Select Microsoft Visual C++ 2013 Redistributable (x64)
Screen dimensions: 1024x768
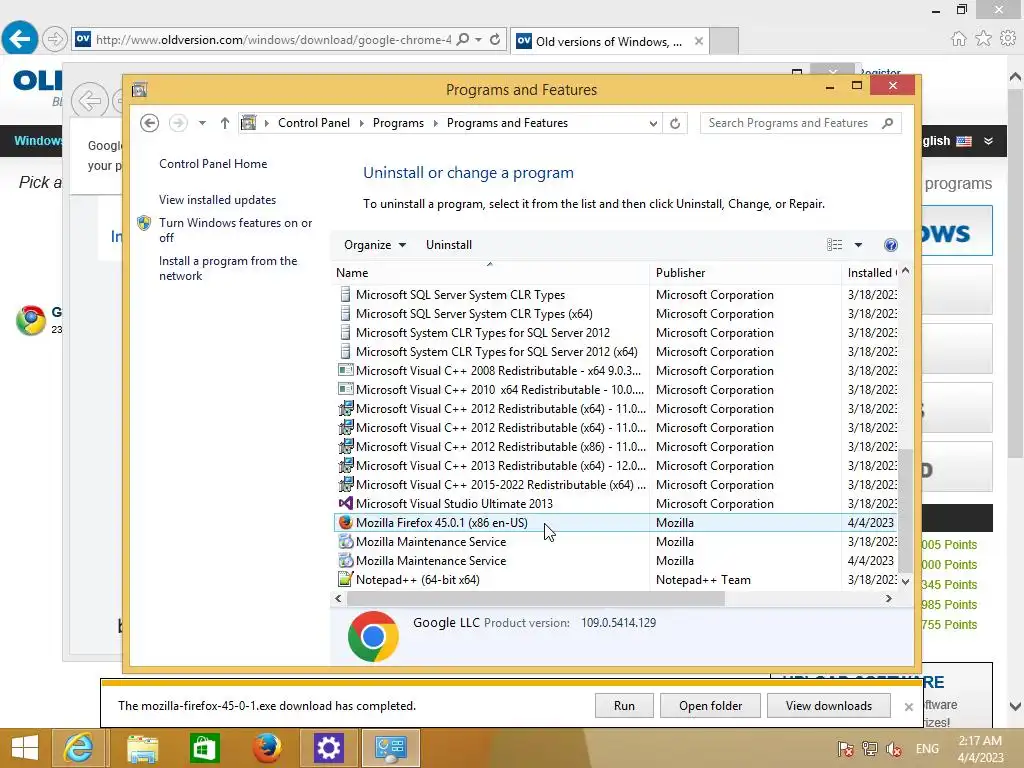500,466
